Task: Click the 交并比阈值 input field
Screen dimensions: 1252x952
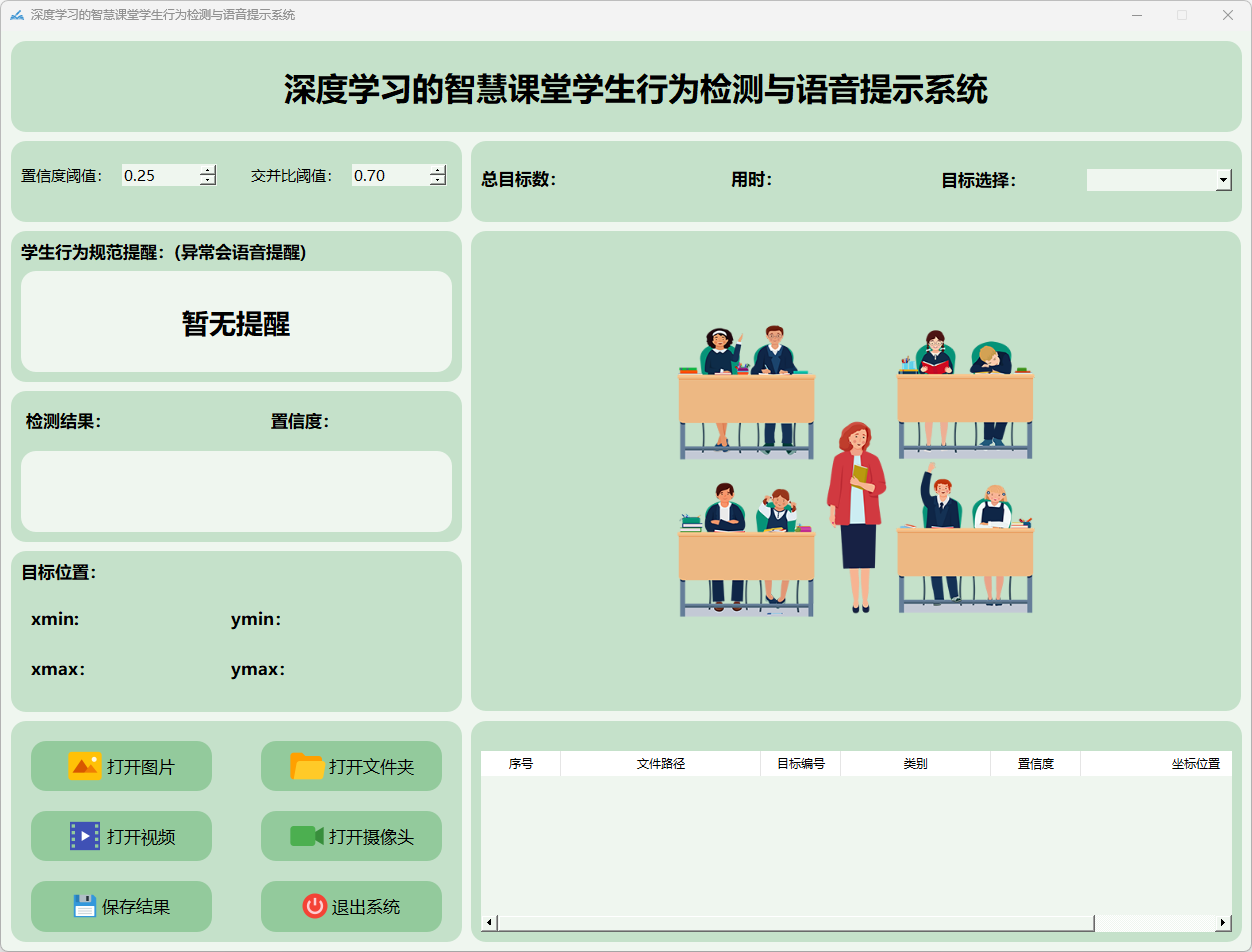Action: point(390,176)
